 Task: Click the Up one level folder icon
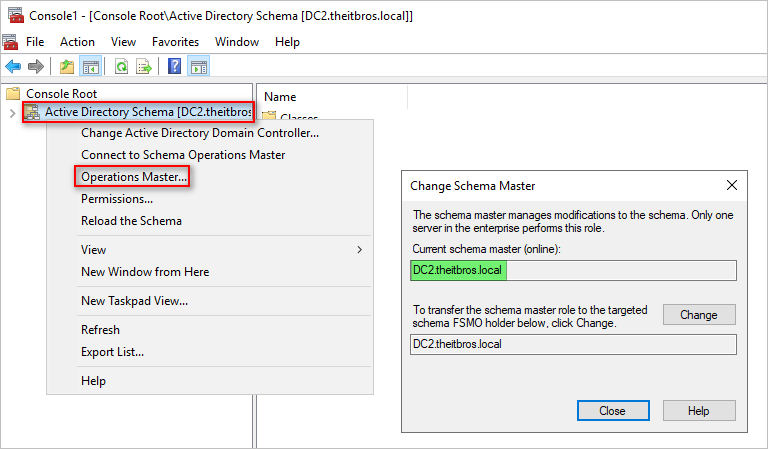[x=67, y=66]
